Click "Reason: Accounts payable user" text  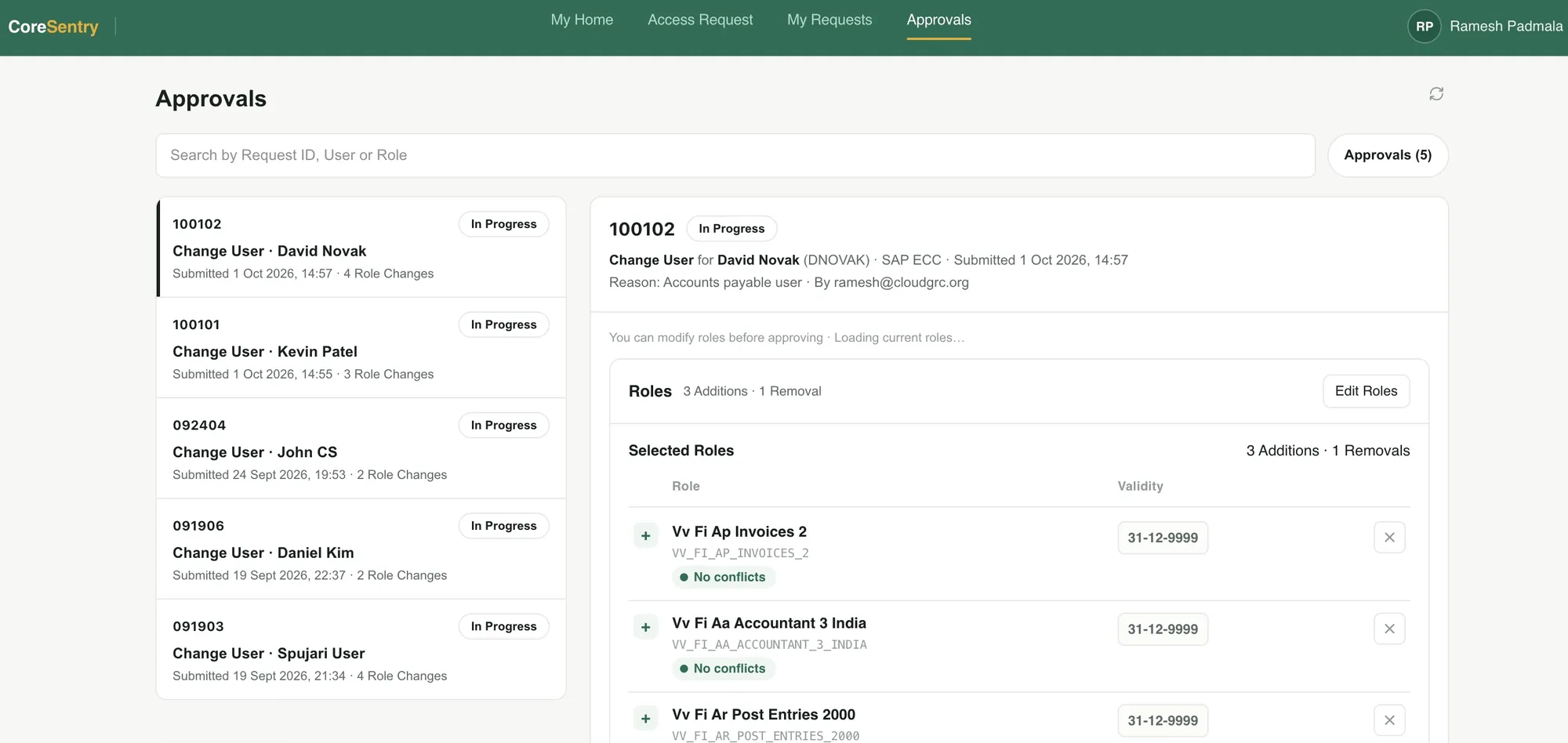tap(706, 282)
